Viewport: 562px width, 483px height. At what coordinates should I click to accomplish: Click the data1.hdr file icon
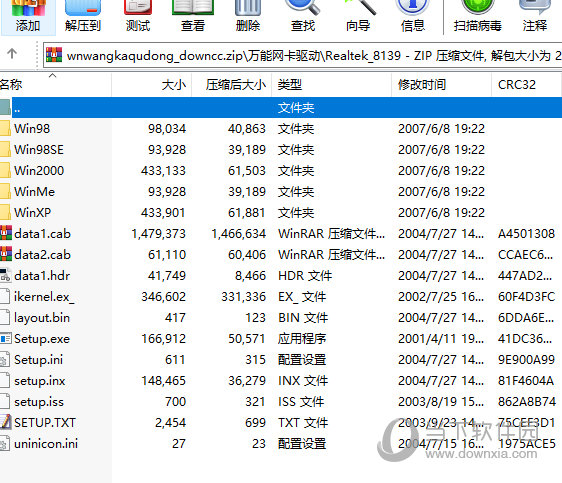click(x=5, y=275)
